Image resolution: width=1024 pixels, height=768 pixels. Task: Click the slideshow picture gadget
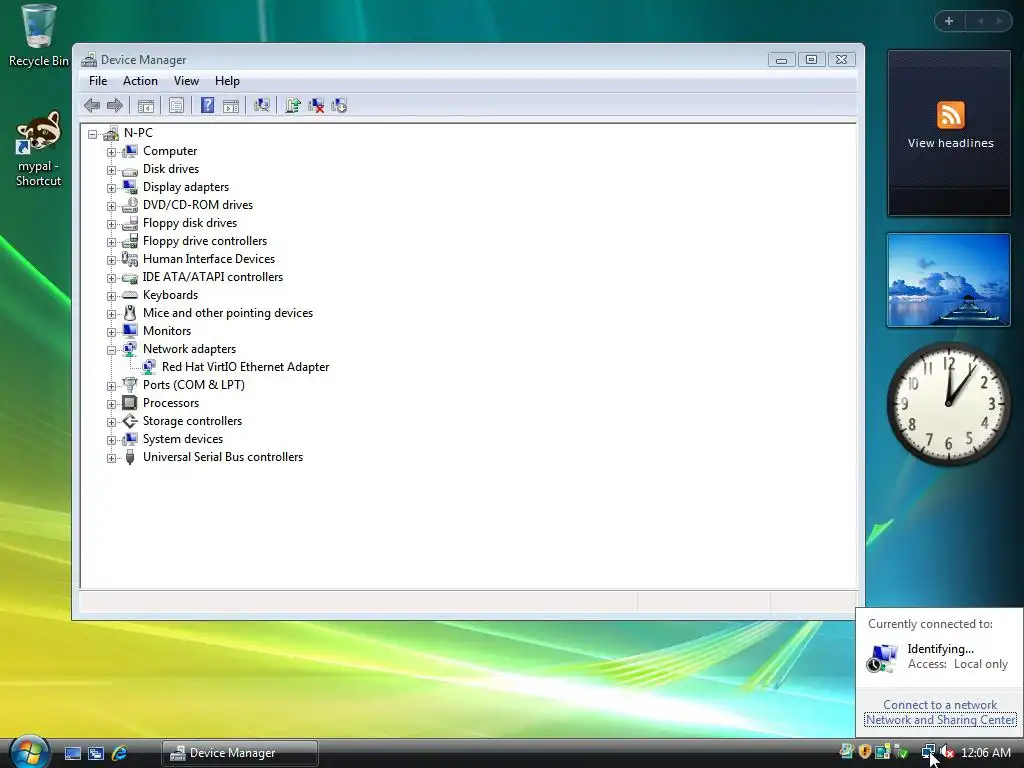pos(949,280)
